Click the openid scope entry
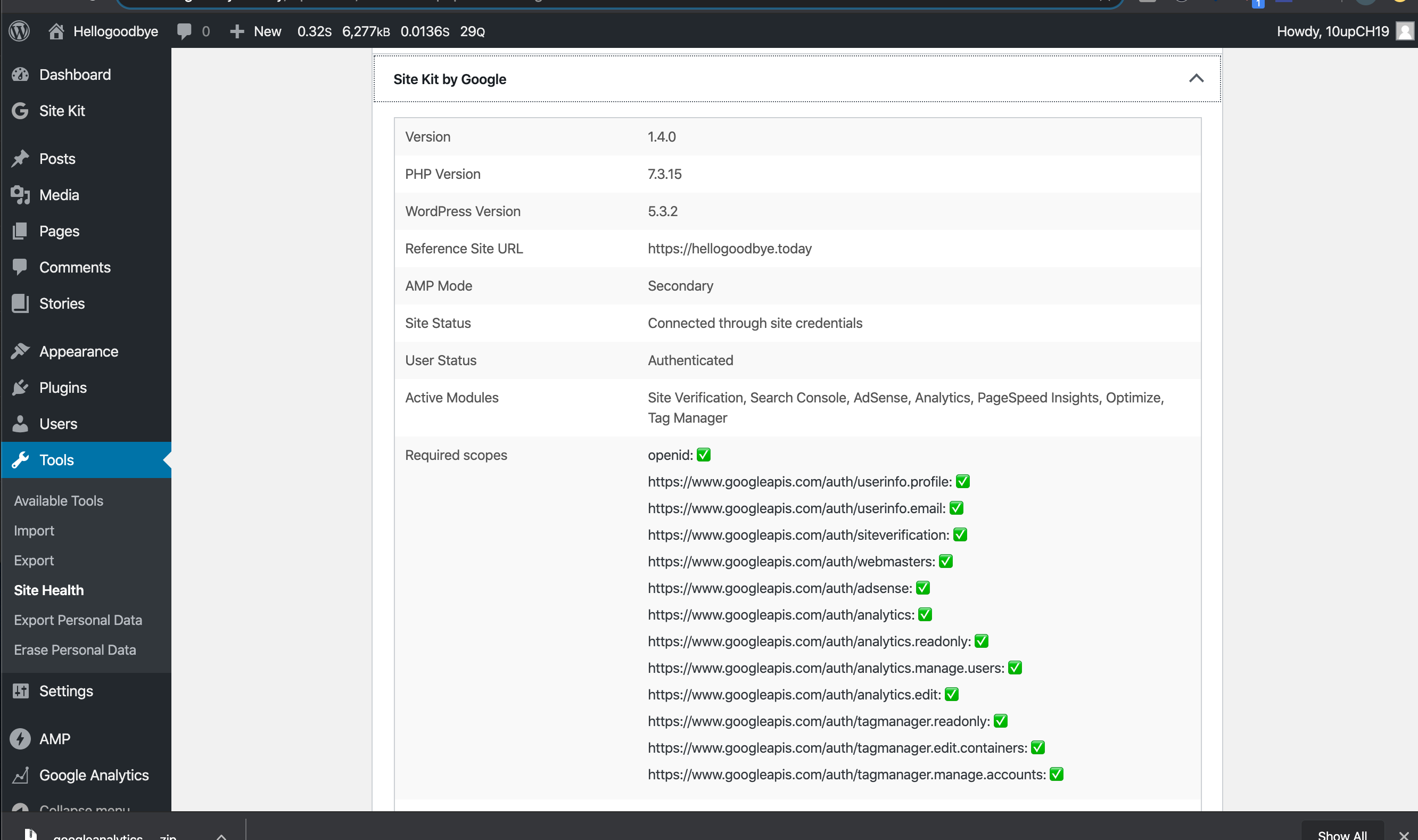 [x=679, y=455]
